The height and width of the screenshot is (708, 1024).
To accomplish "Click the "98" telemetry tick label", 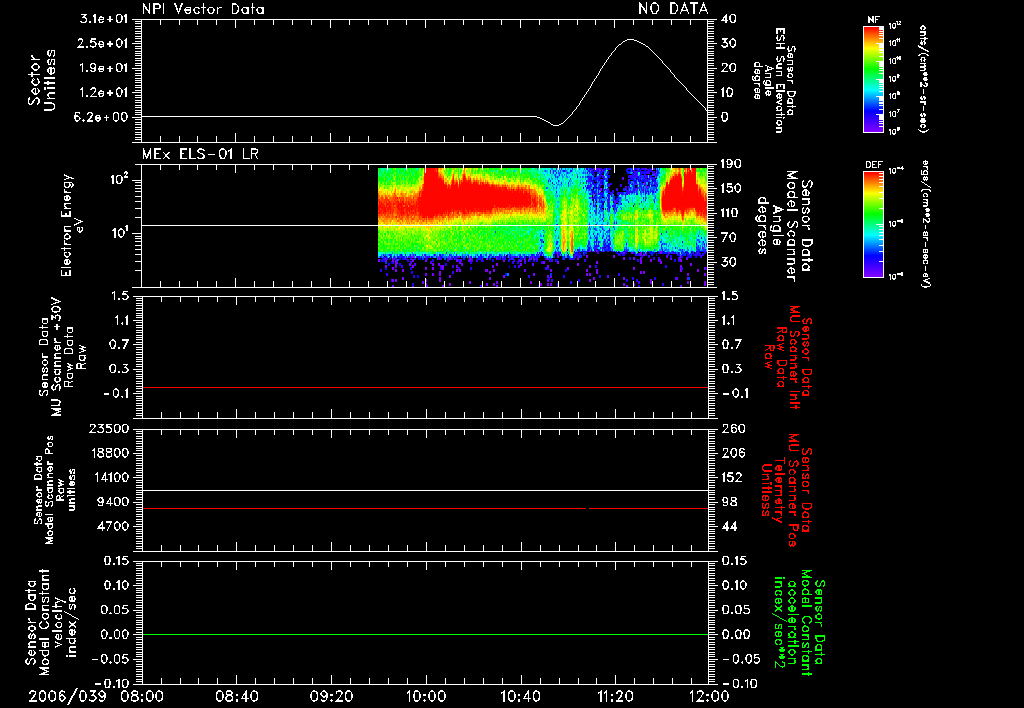I will coord(729,502).
